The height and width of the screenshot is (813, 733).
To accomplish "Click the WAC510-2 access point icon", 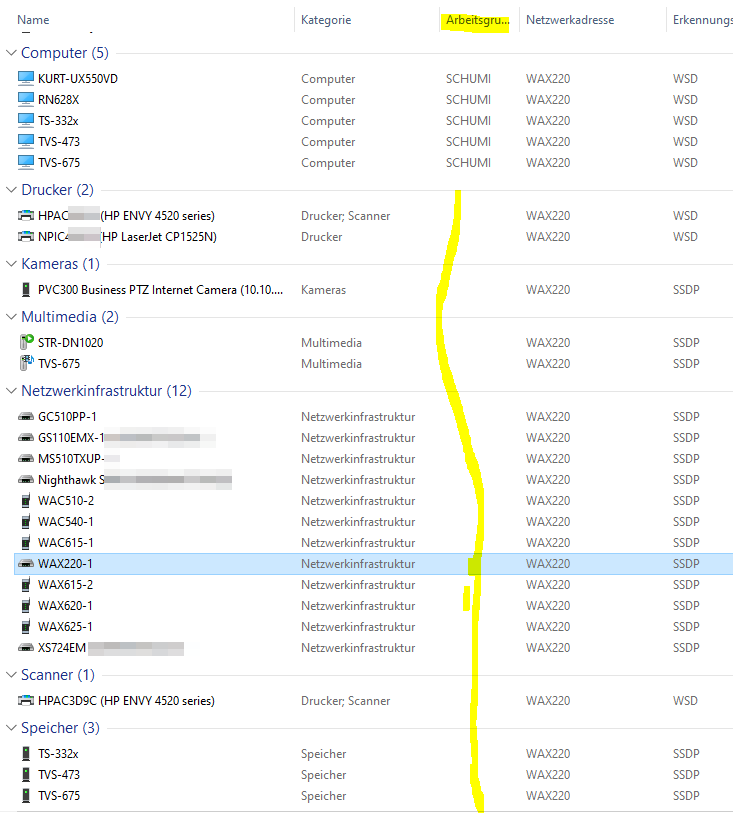I will point(26,500).
